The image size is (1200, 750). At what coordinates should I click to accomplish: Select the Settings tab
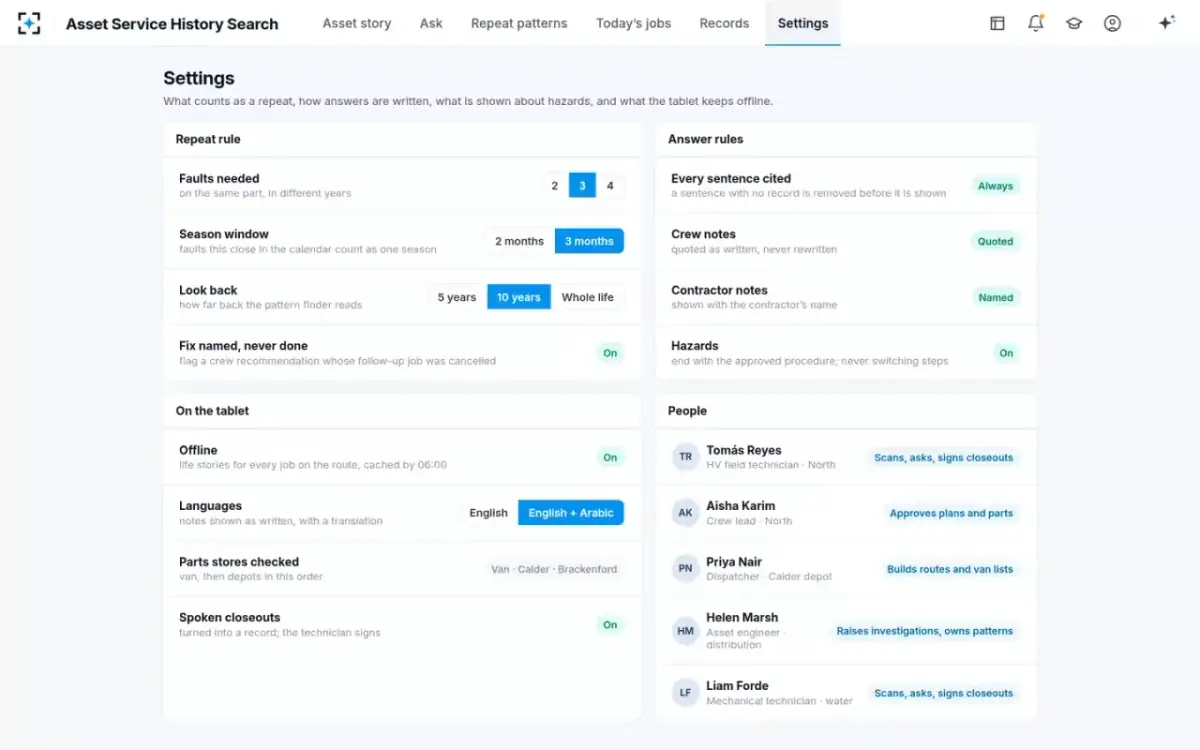pyautogui.click(x=803, y=23)
